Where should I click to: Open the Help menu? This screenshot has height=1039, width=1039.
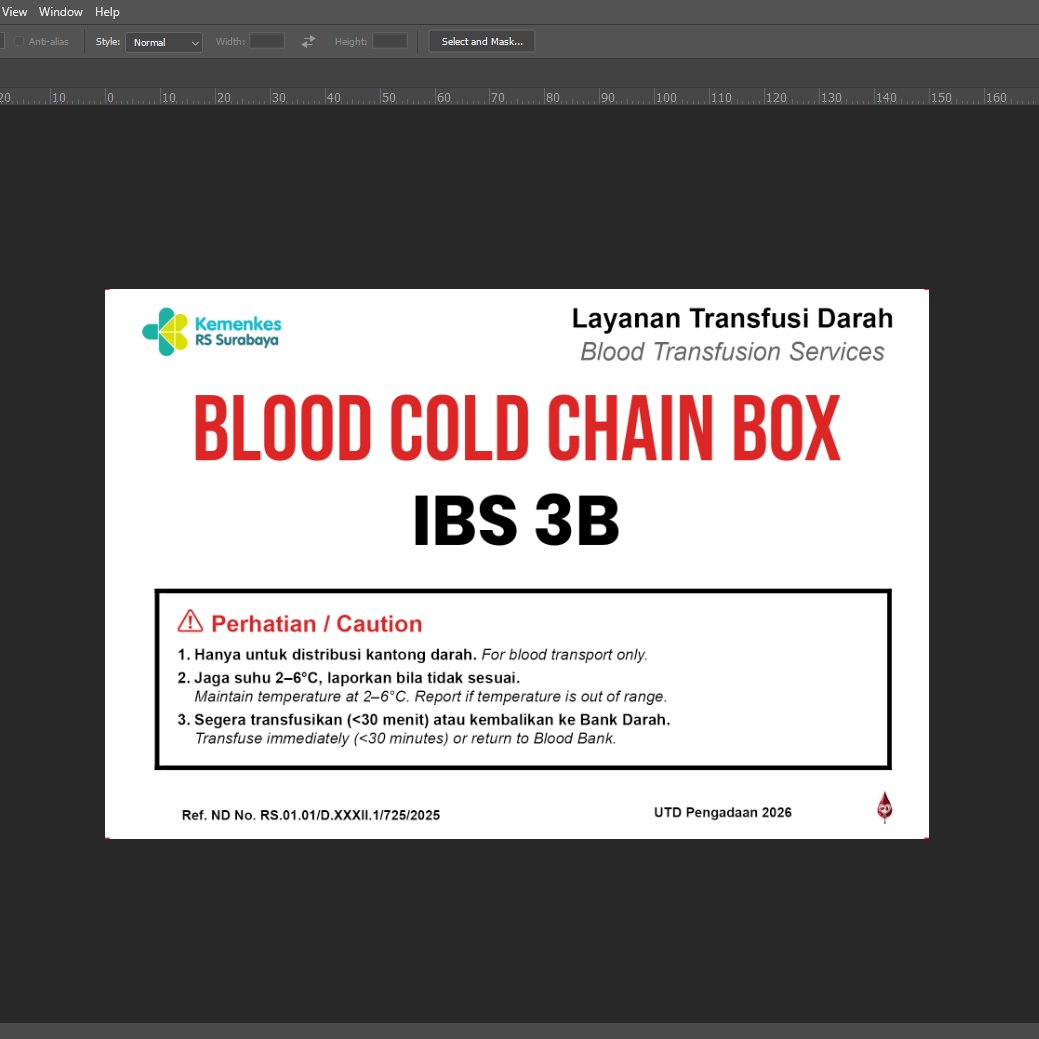(x=107, y=12)
